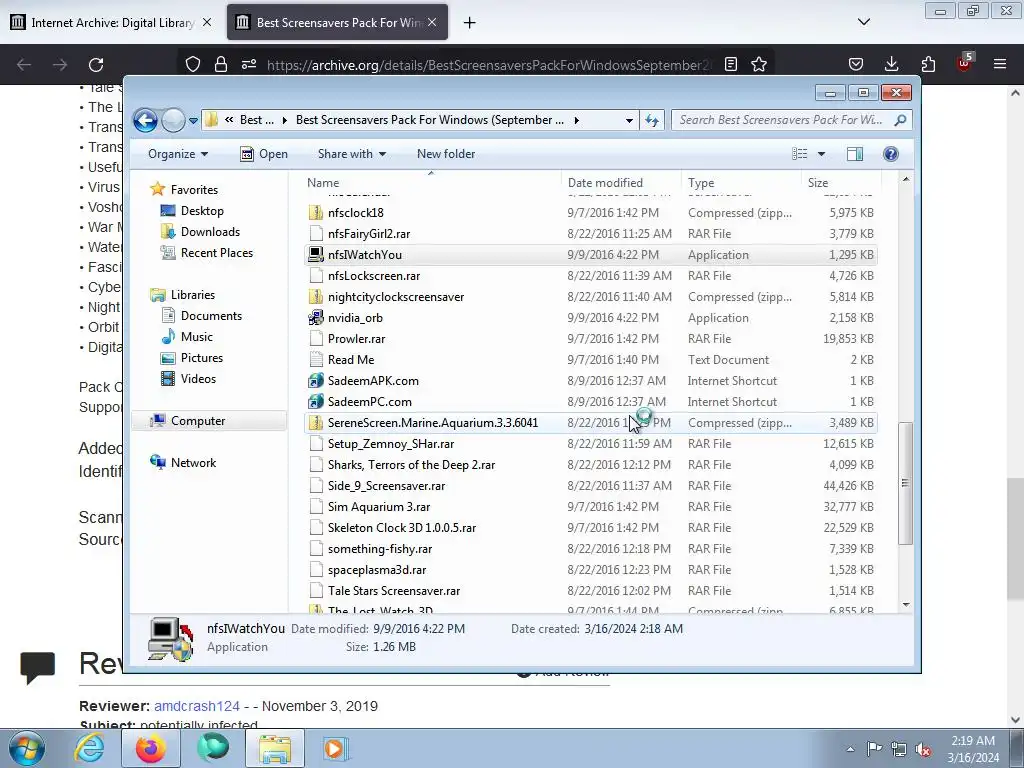Open Explorer help icon
This screenshot has height=768, width=1024.
pos(891,154)
